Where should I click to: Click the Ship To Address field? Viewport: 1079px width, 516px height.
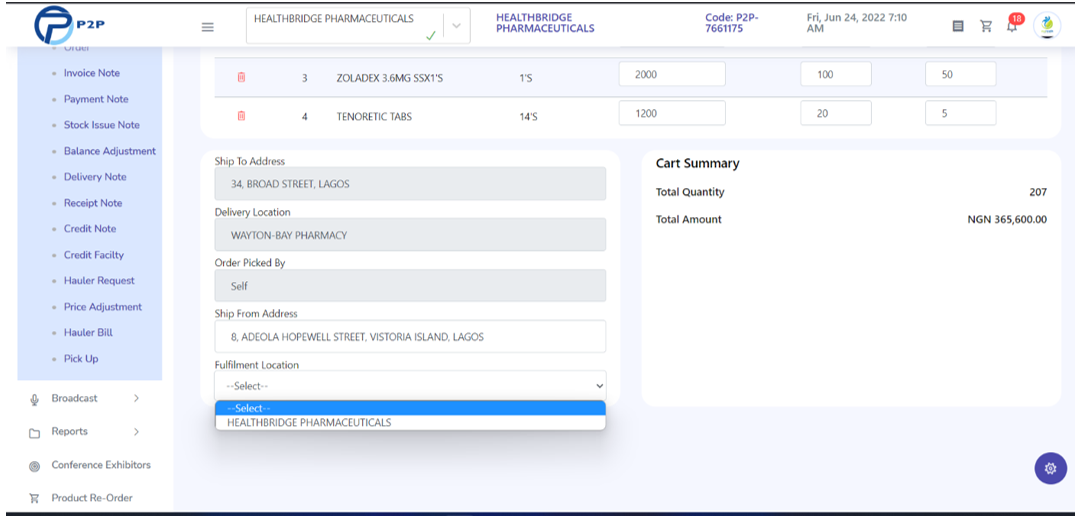pyautogui.click(x=410, y=184)
